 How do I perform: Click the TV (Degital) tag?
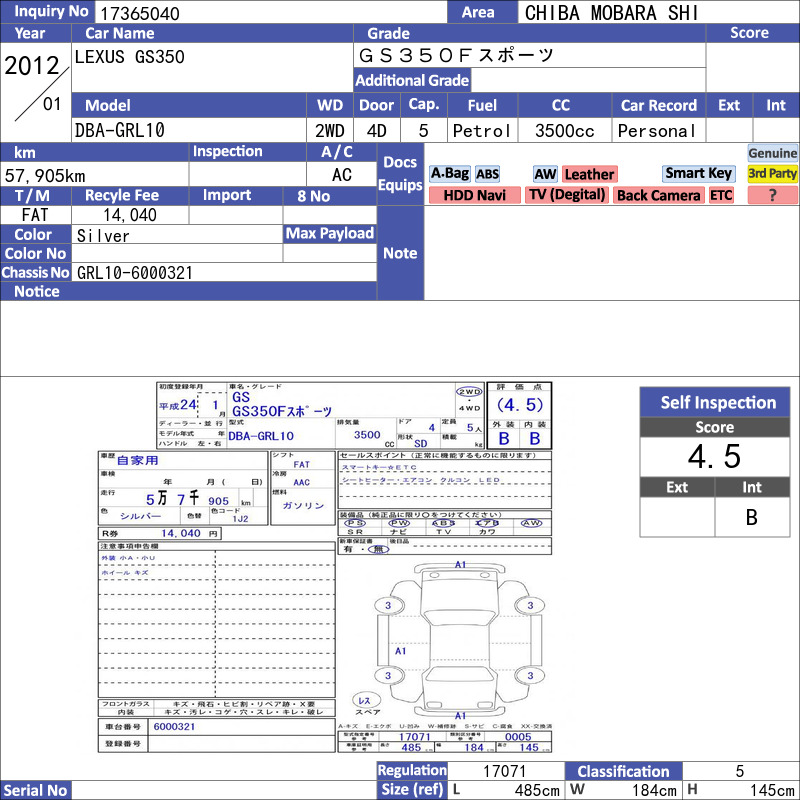[x=567, y=195]
